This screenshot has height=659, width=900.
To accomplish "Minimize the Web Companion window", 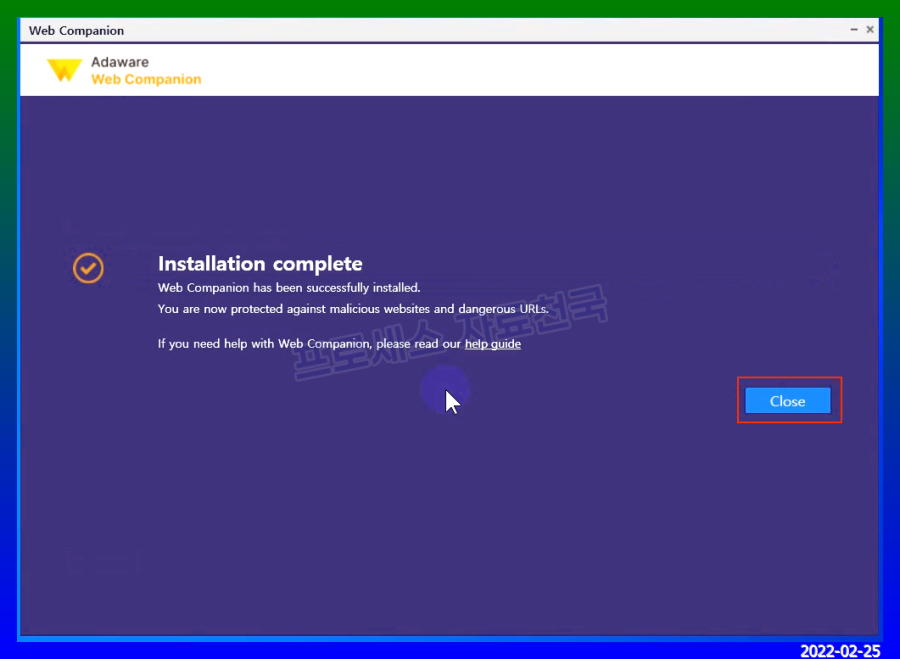I will click(853, 30).
